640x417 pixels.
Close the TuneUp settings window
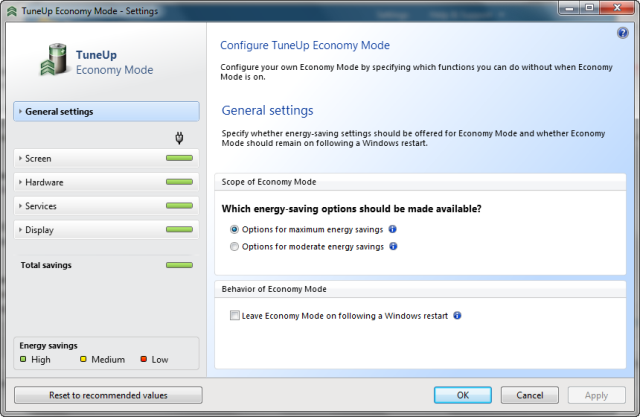(x=617, y=8)
